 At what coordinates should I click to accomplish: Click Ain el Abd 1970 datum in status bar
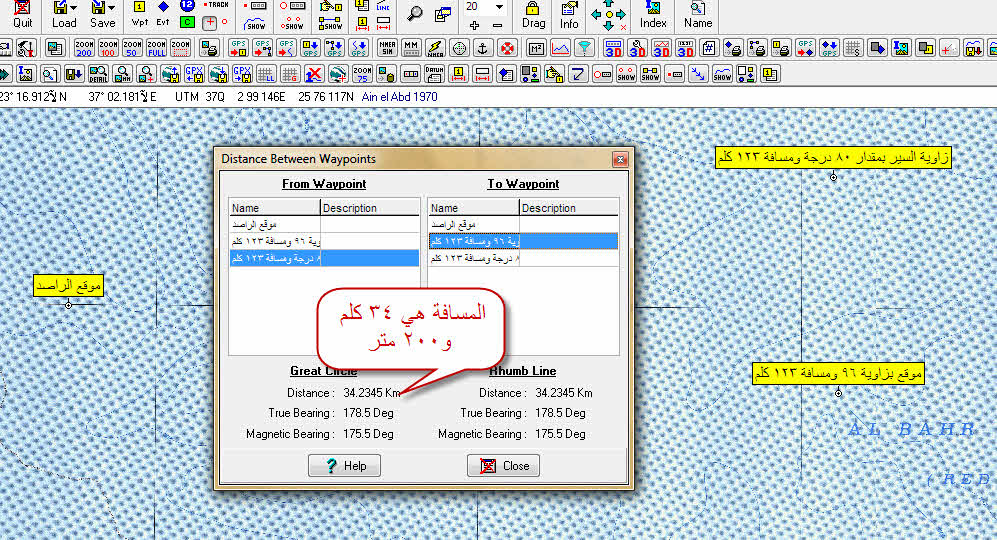399,97
